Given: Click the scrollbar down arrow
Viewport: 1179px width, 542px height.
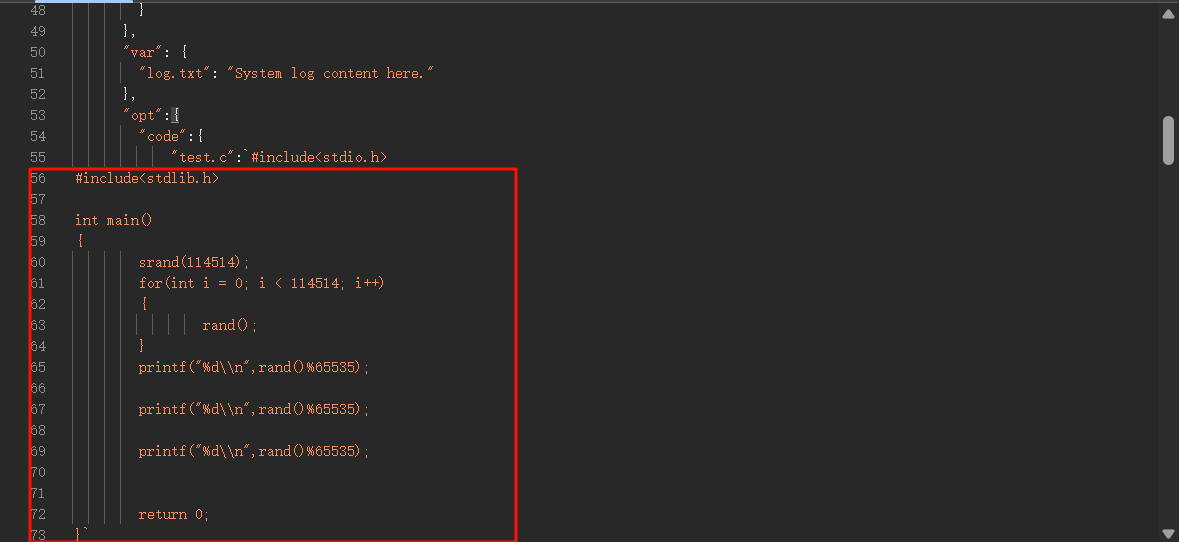Looking at the screenshot, I should (x=1167, y=534).
